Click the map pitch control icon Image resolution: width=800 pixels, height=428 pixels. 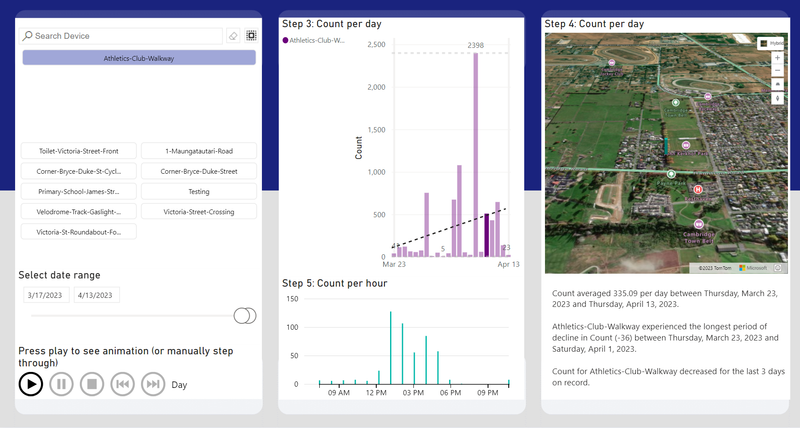(777, 85)
